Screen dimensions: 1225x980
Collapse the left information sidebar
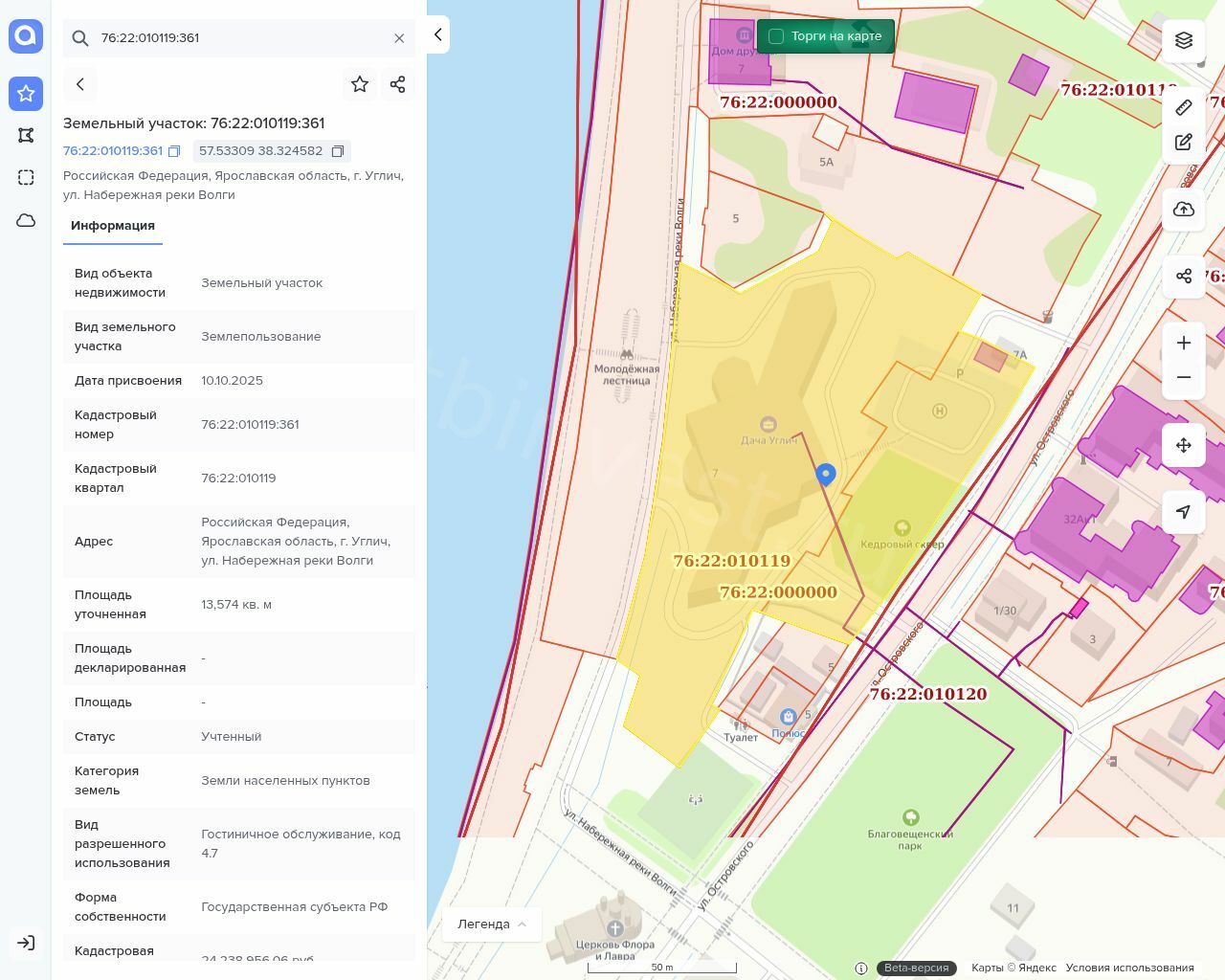click(x=437, y=34)
